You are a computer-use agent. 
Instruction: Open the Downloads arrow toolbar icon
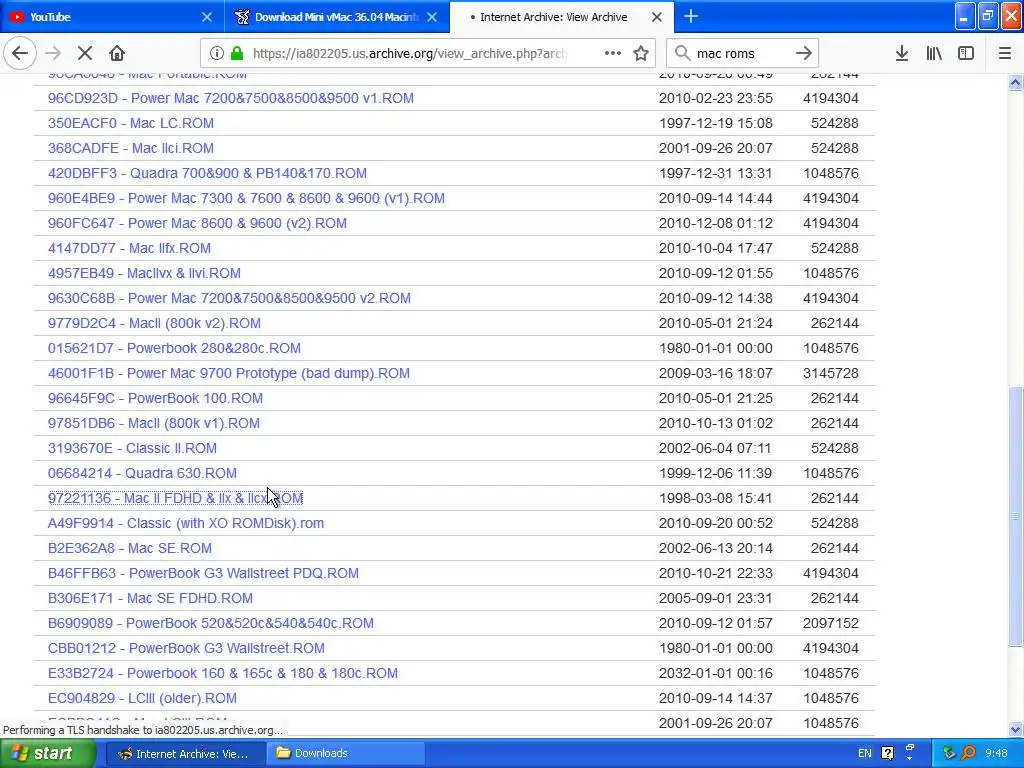[x=902, y=54]
